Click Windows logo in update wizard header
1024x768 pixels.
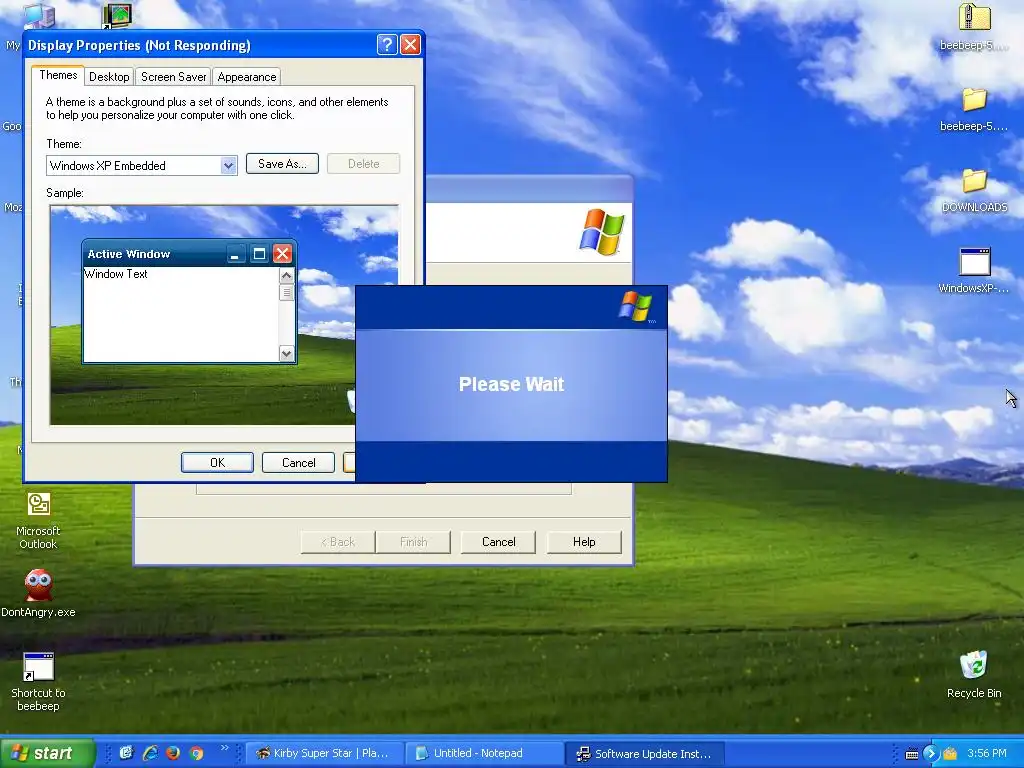pos(601,232)
